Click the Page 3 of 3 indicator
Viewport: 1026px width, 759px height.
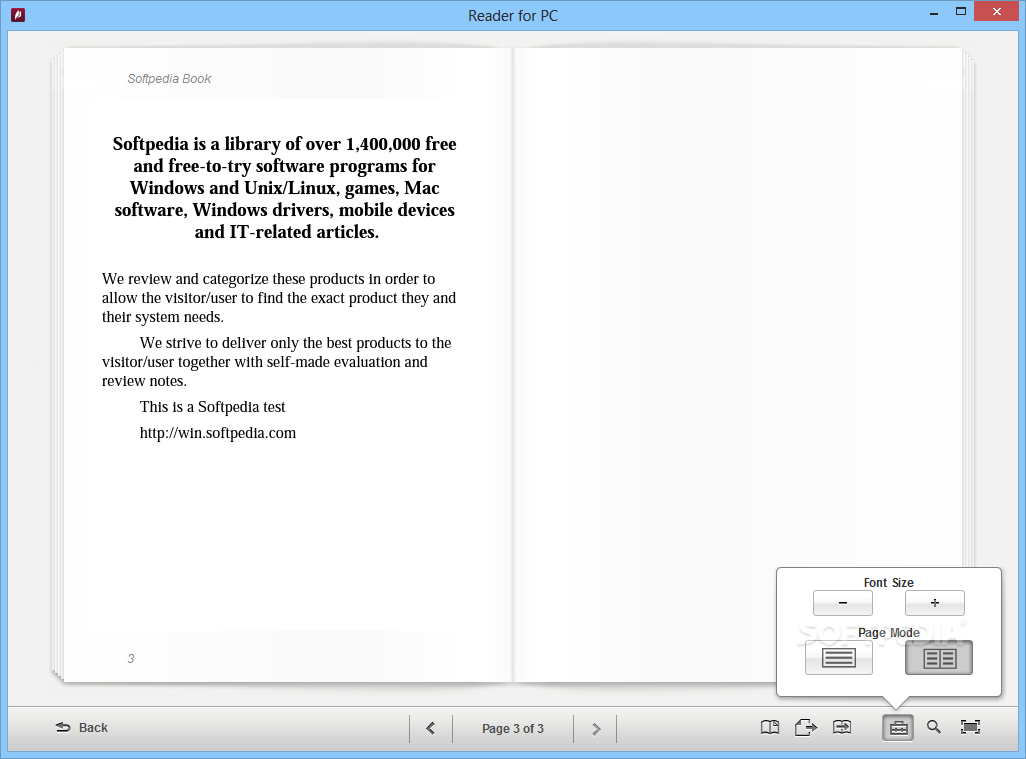[x=512, y=728]
